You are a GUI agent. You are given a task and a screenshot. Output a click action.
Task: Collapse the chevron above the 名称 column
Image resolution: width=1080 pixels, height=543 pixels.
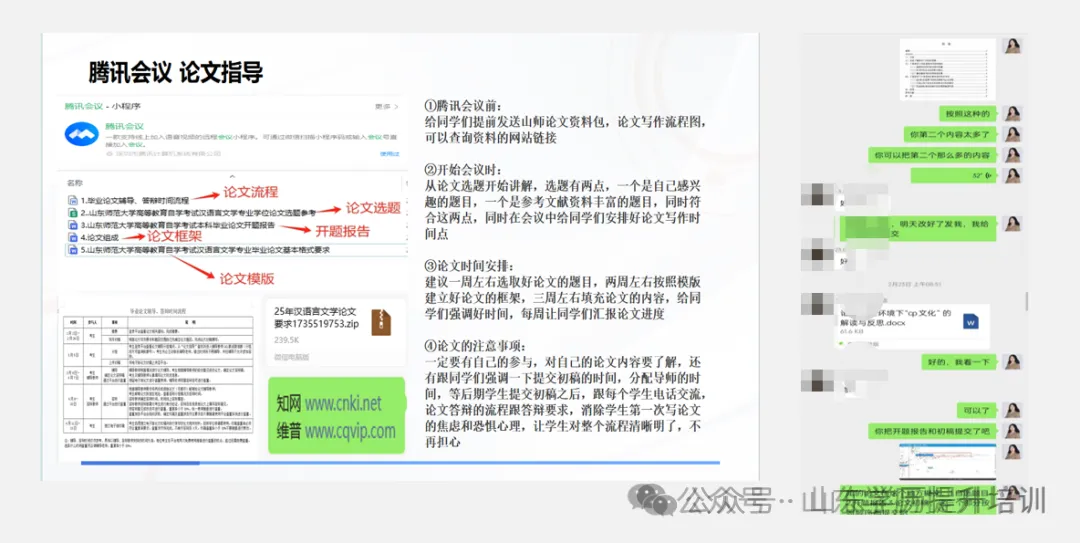click(x=232, y=176)
